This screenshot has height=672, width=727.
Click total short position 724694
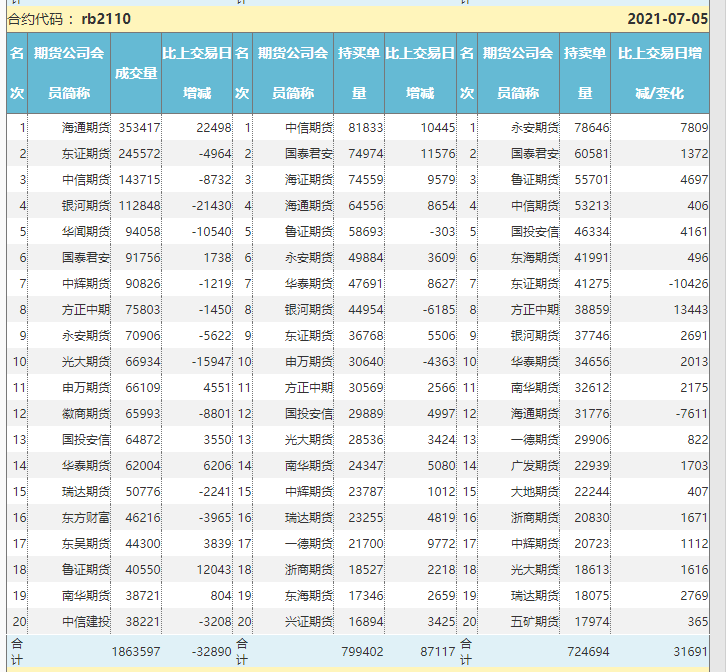[x=587, y=652]
